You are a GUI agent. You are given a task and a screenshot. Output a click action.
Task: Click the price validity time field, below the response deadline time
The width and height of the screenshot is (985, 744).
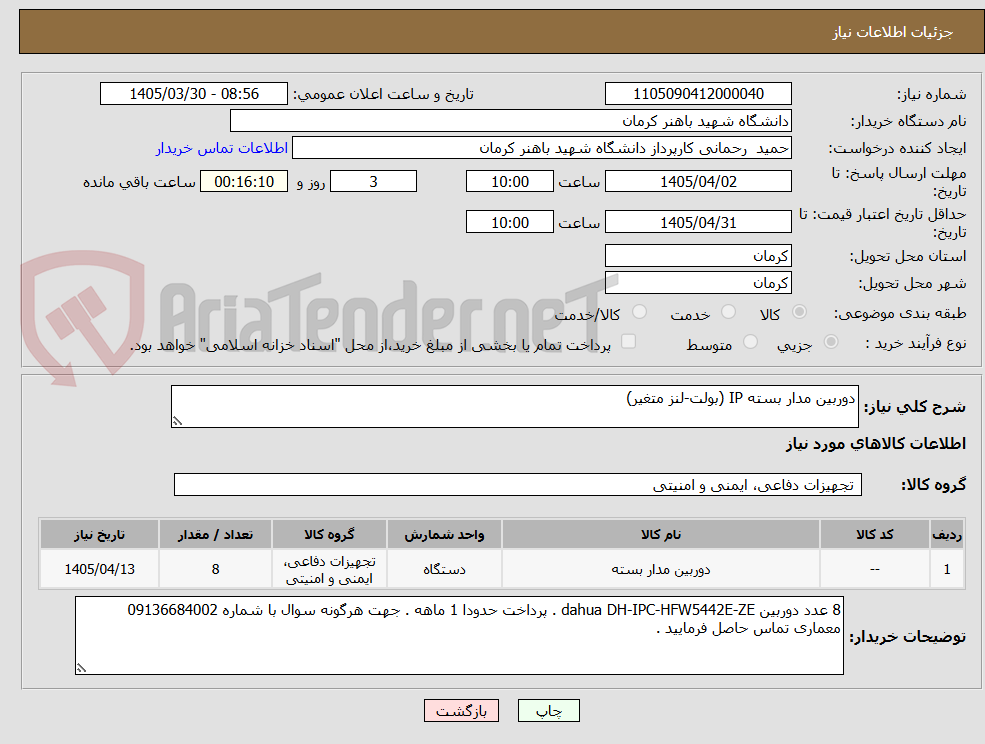509,222
